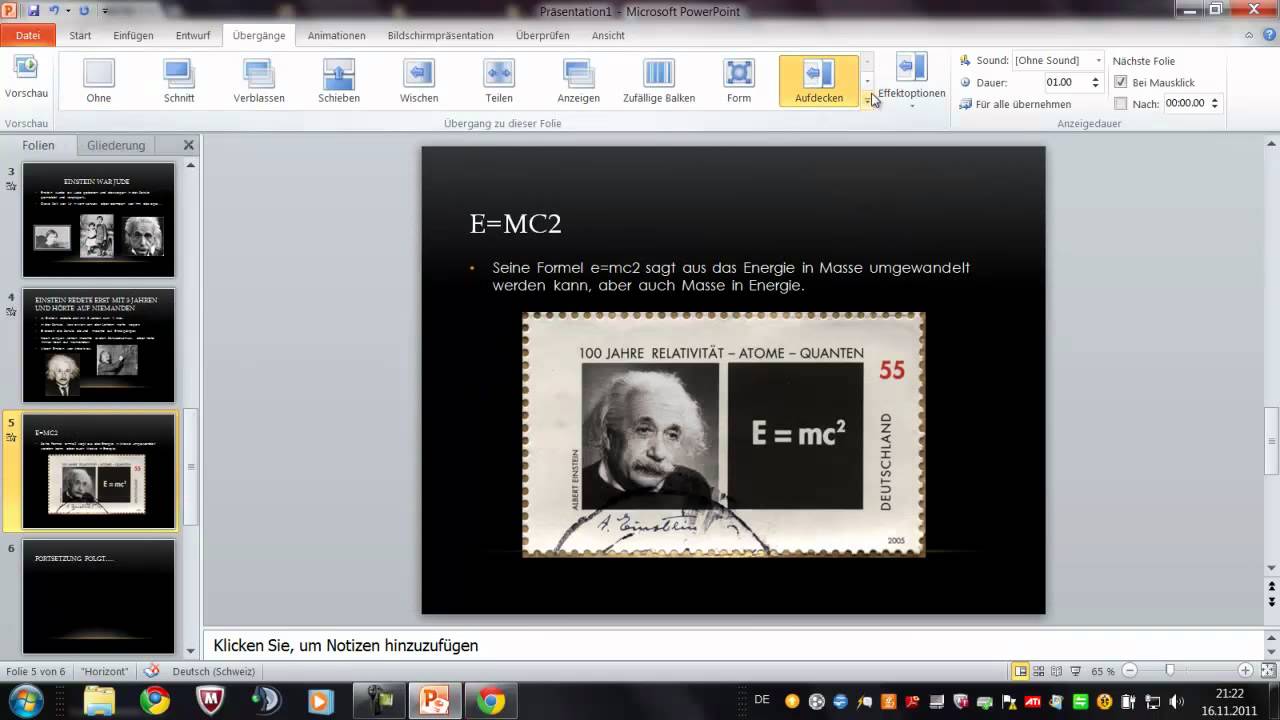Click the 65 % zoom level button

coord(1103,671)
